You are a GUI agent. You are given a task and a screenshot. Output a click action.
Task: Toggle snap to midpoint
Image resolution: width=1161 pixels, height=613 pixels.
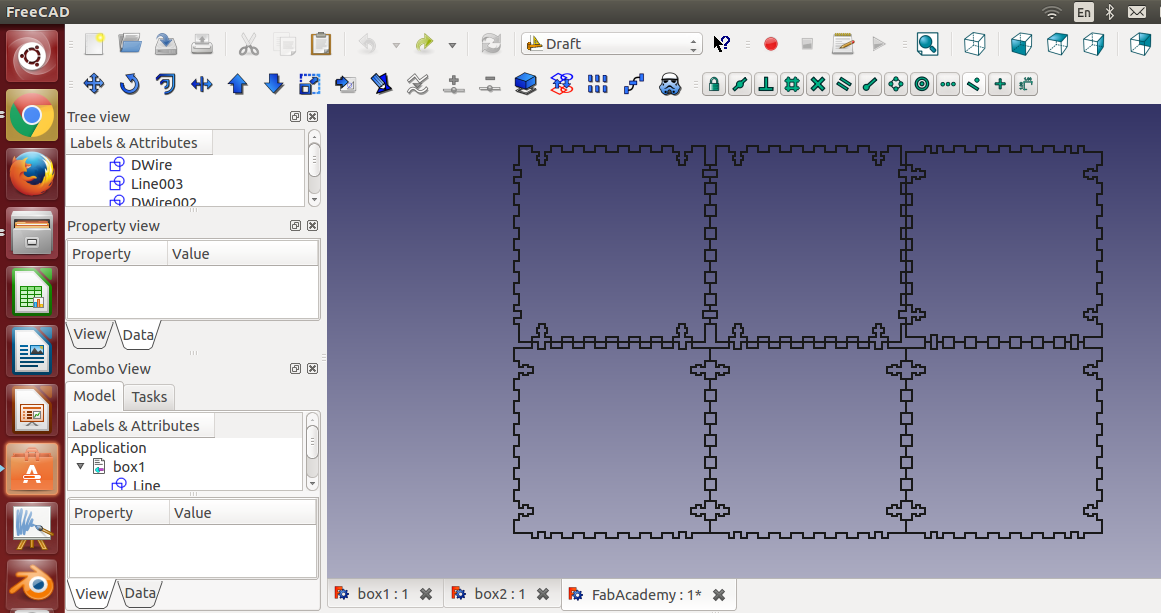click(740, 84)
